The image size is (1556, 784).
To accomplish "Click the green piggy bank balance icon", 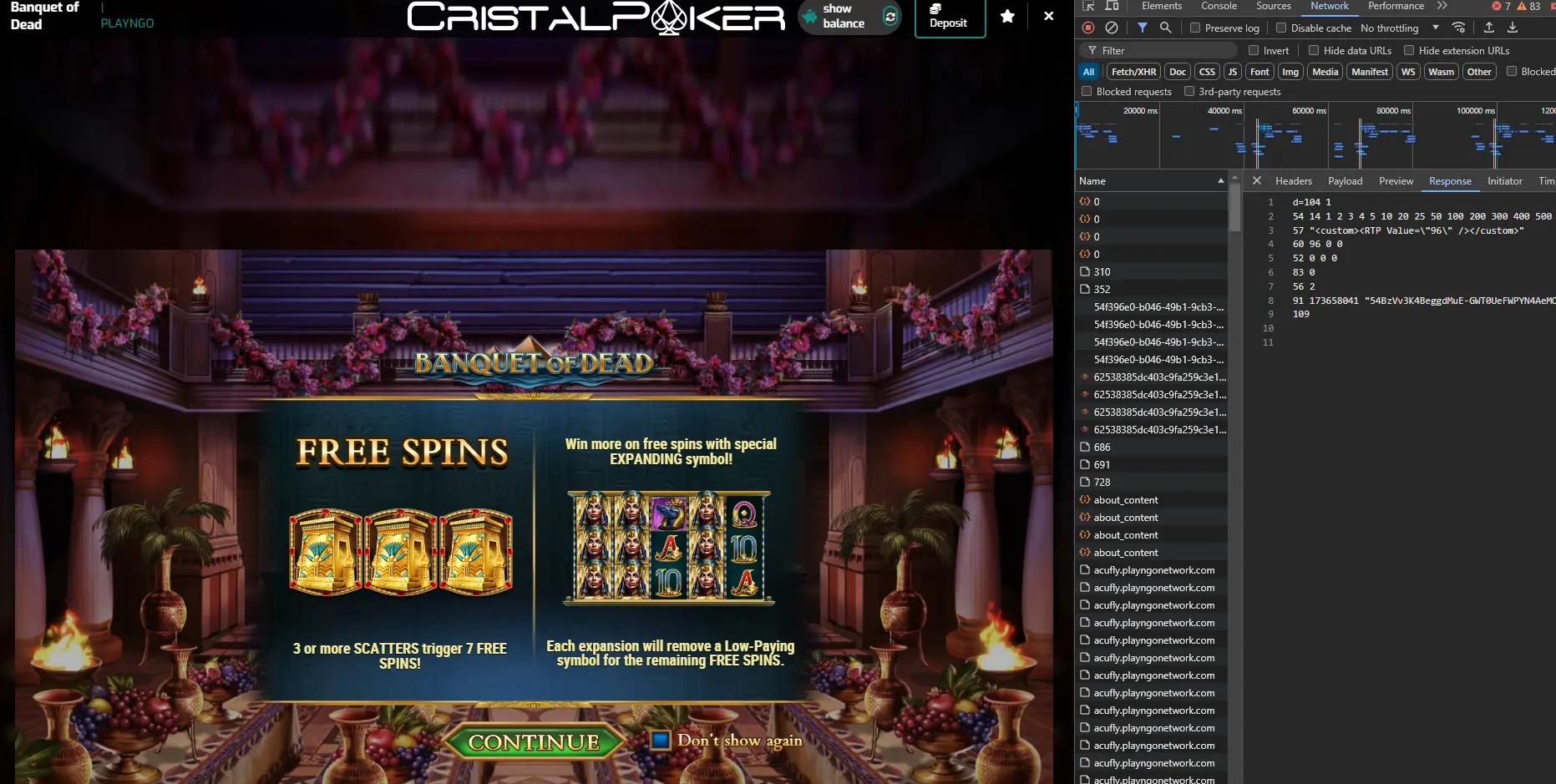I will coord(809,16).
